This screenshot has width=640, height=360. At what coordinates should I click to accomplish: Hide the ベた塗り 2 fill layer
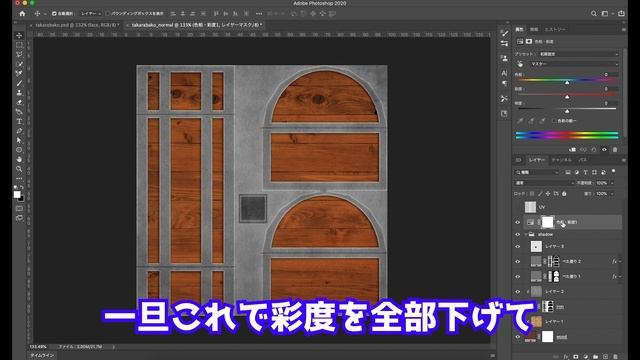click(518, 262)
